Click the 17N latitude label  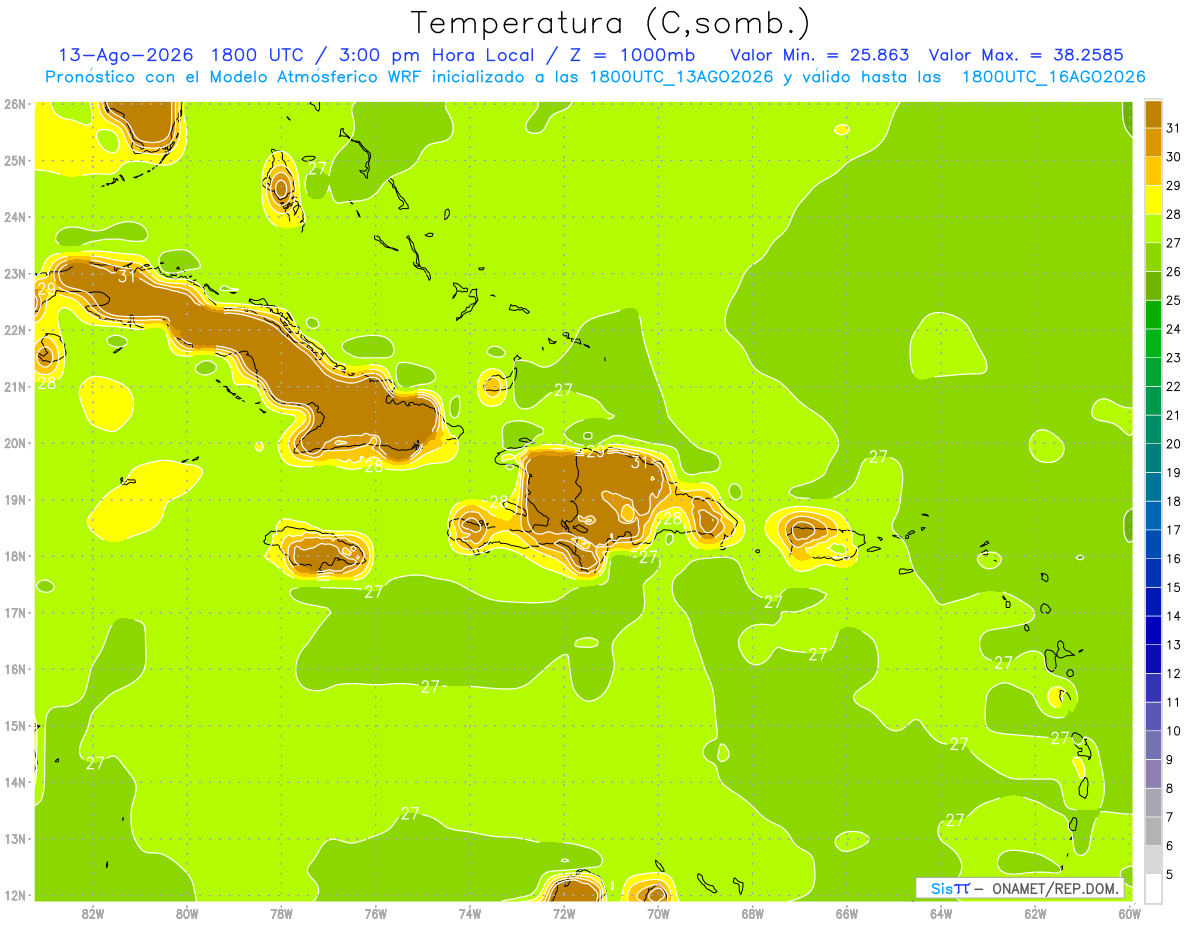tap(14, 612)
